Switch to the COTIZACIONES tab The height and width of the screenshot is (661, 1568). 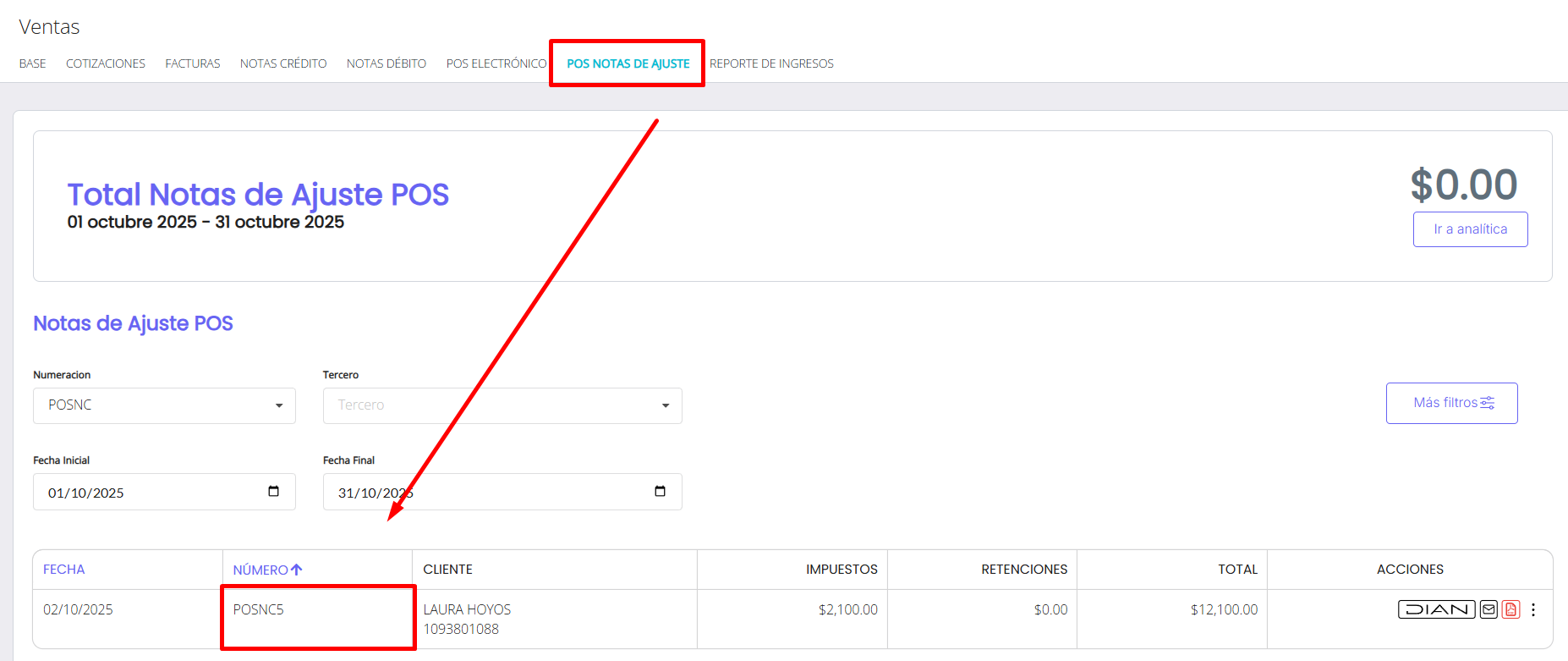[x=106, y=63]
